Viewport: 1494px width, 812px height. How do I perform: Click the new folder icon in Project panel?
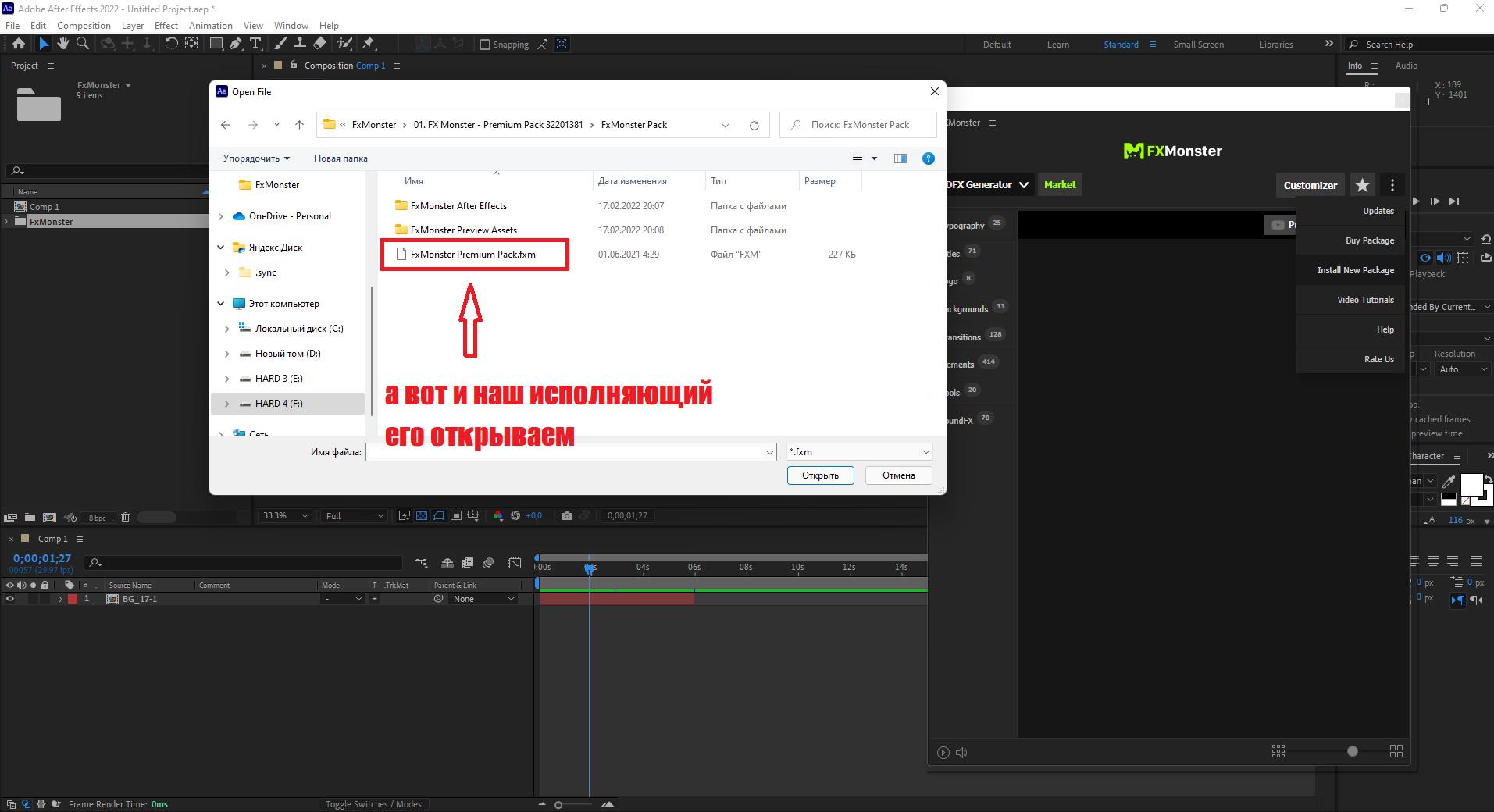tap(30, 517)
